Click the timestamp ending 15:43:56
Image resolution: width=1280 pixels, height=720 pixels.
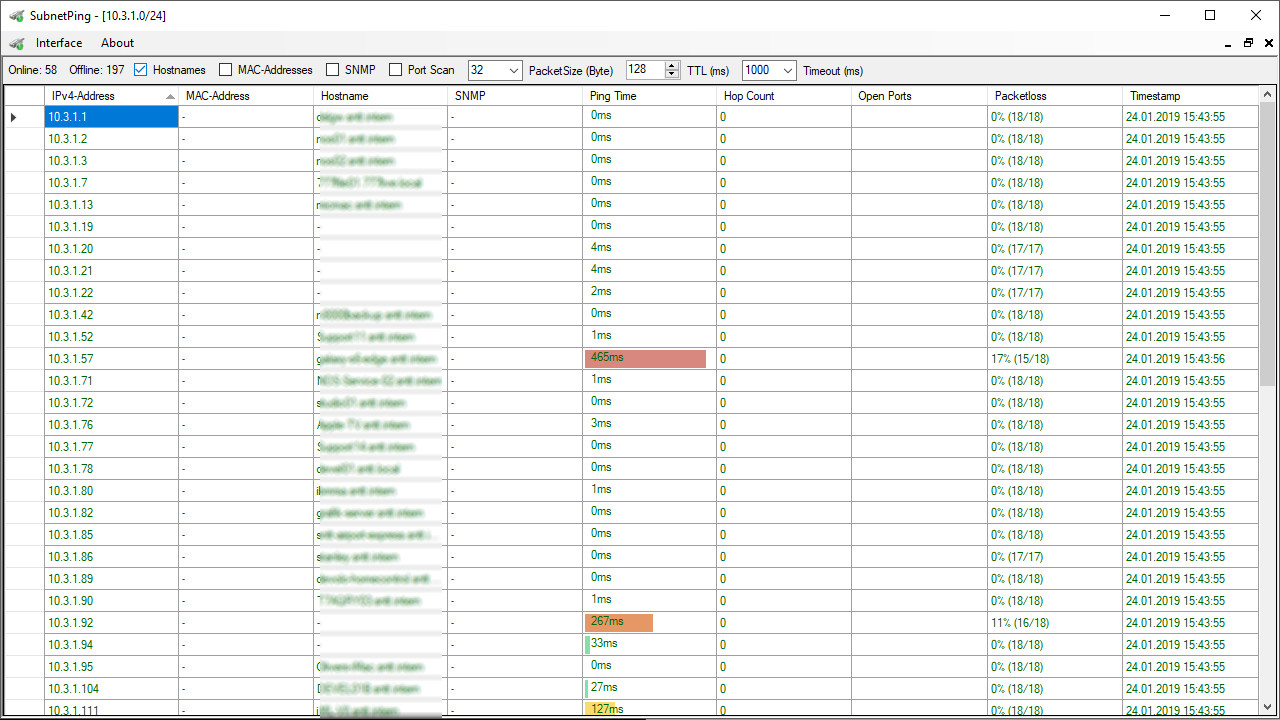1190,359
